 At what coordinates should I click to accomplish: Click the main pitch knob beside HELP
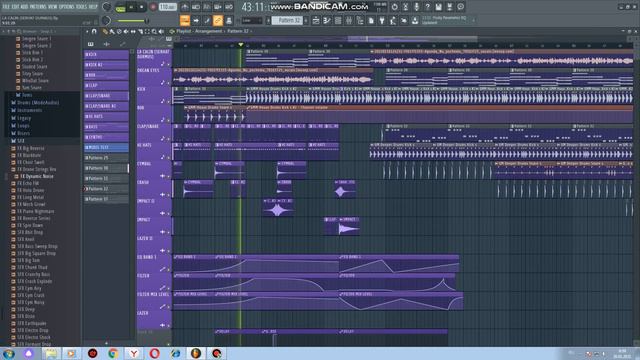tap(107, 7)
